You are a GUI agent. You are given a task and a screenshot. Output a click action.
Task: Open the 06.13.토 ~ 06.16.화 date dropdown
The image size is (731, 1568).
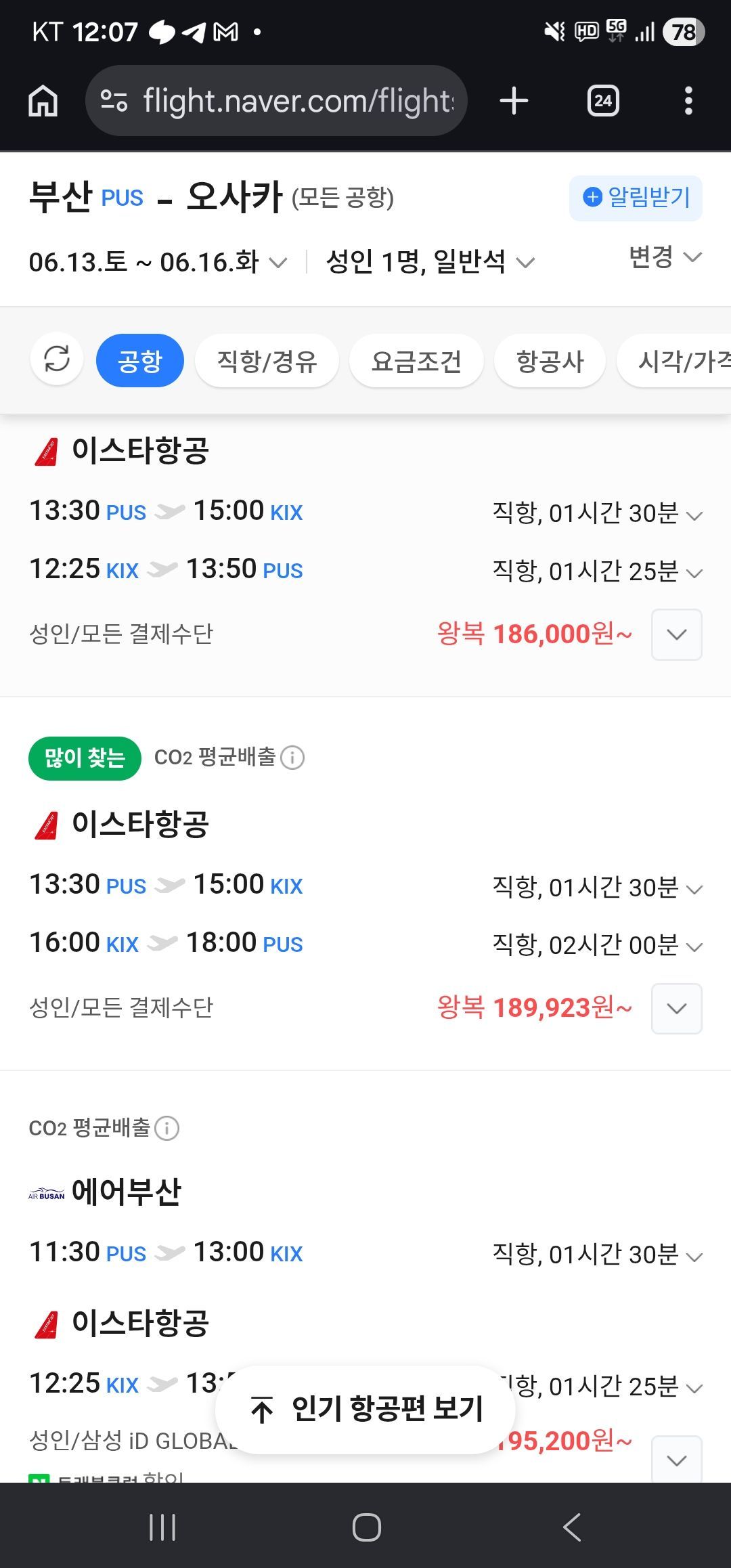coord(158,262)
